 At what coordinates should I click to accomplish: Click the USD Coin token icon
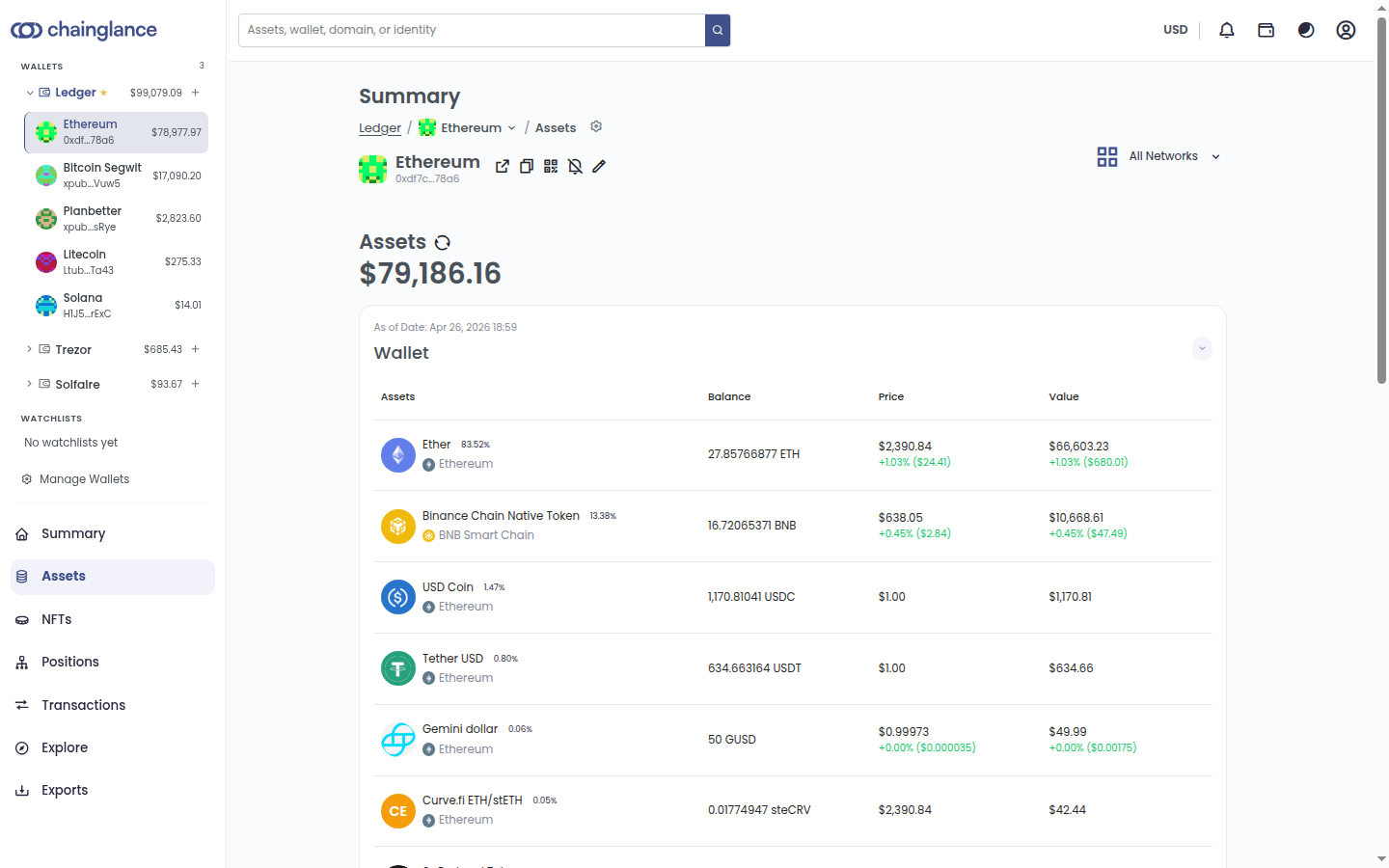pyautogui.click(x=398, y=598)
